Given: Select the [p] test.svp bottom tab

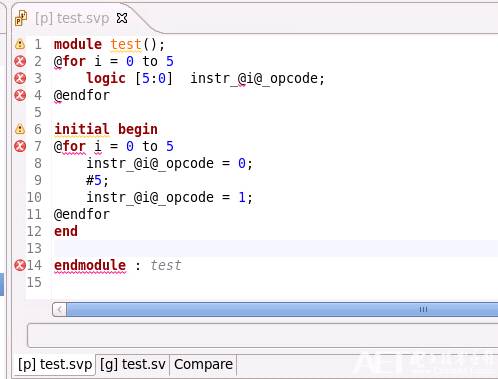Looking at the screenshot, I should [x=55, y=364].
